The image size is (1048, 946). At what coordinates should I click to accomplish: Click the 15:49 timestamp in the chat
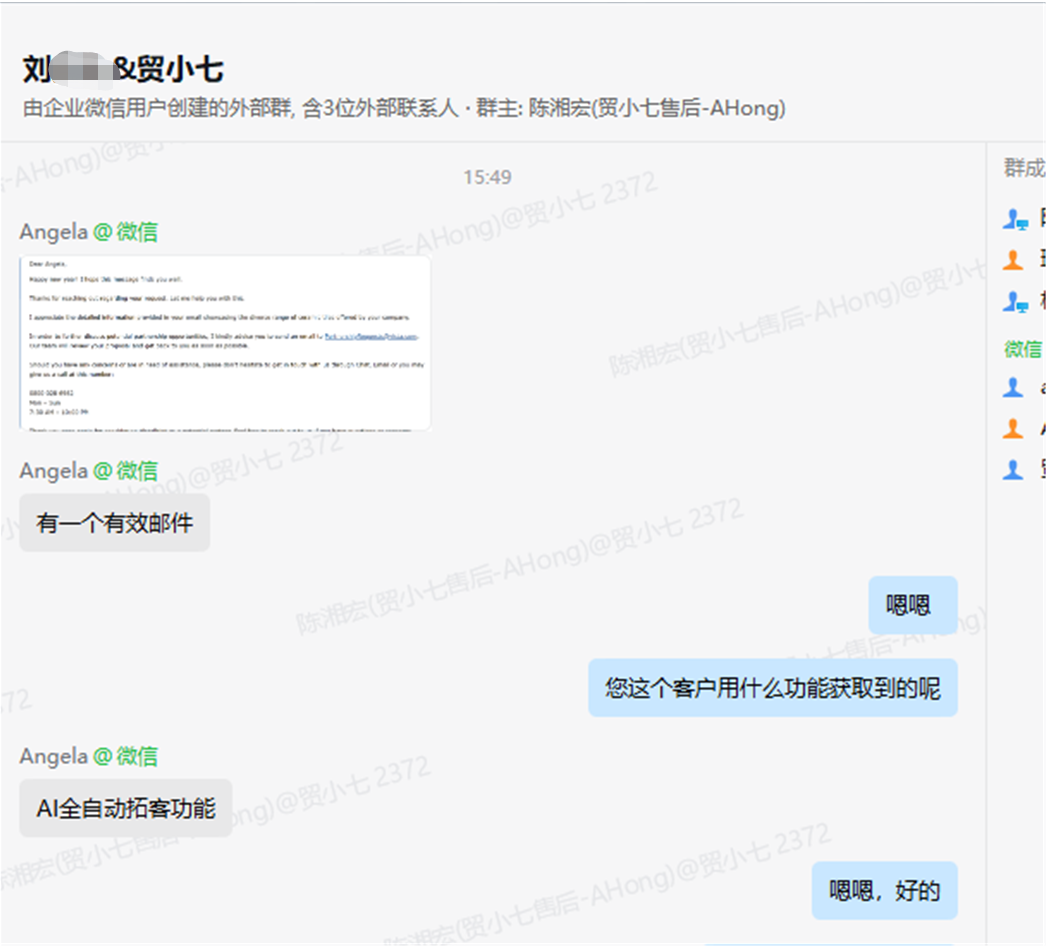487,177
